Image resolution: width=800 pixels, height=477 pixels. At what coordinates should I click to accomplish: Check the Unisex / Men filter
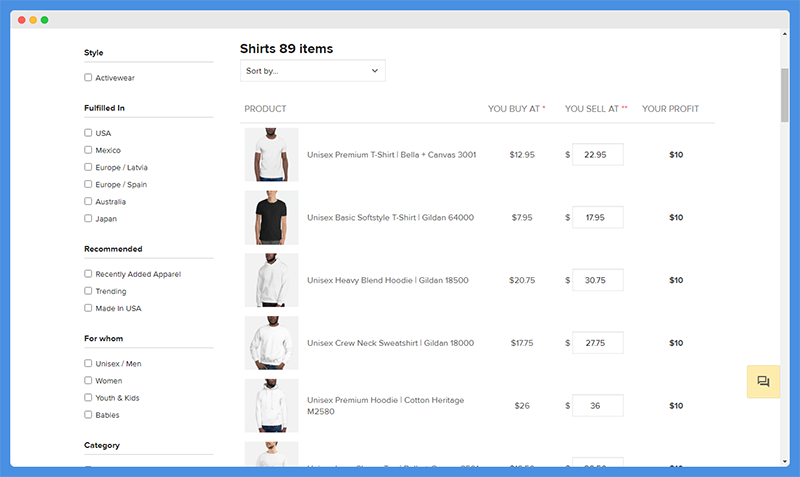[88, 363]
